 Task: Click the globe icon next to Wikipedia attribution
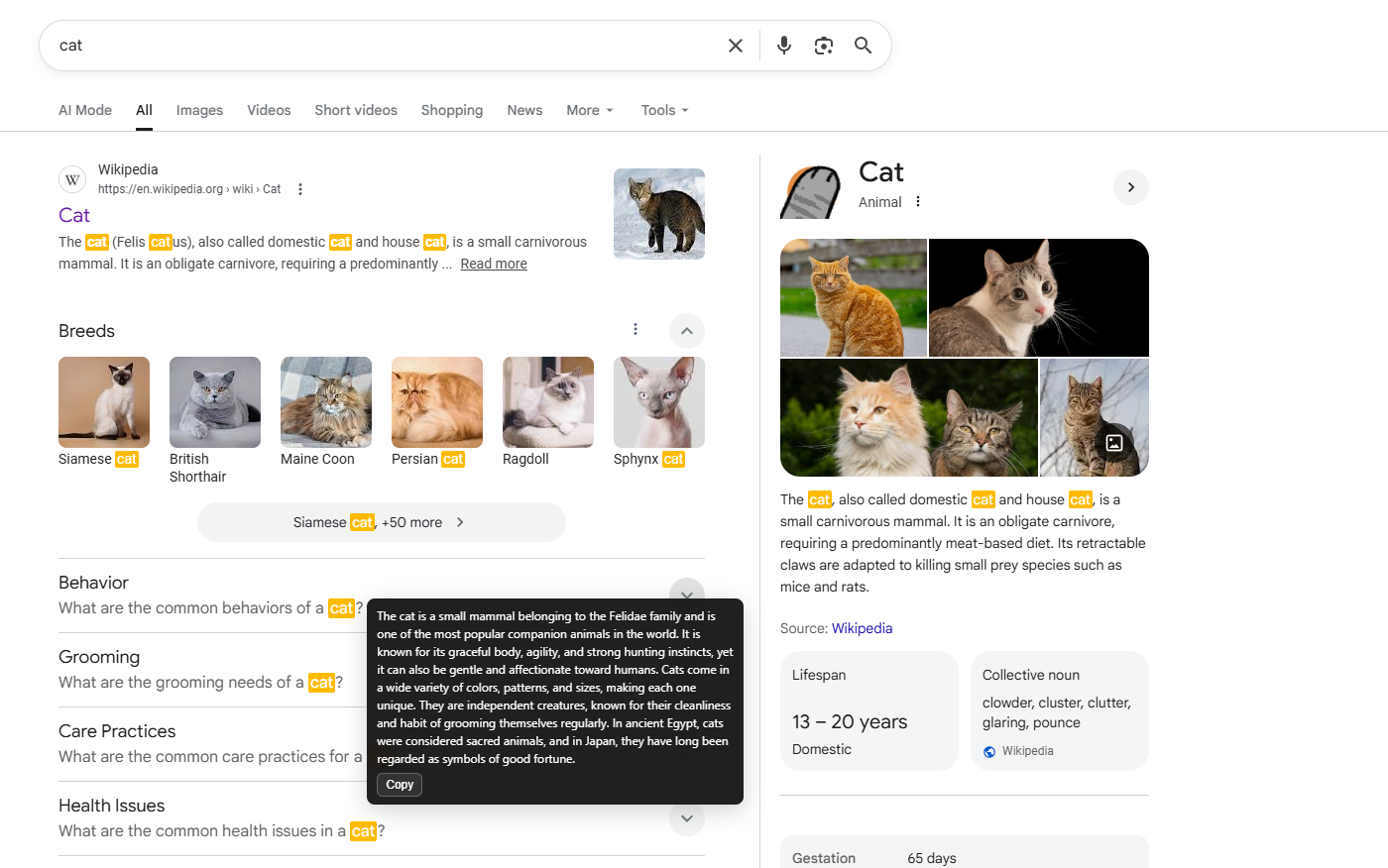(988, 751)
